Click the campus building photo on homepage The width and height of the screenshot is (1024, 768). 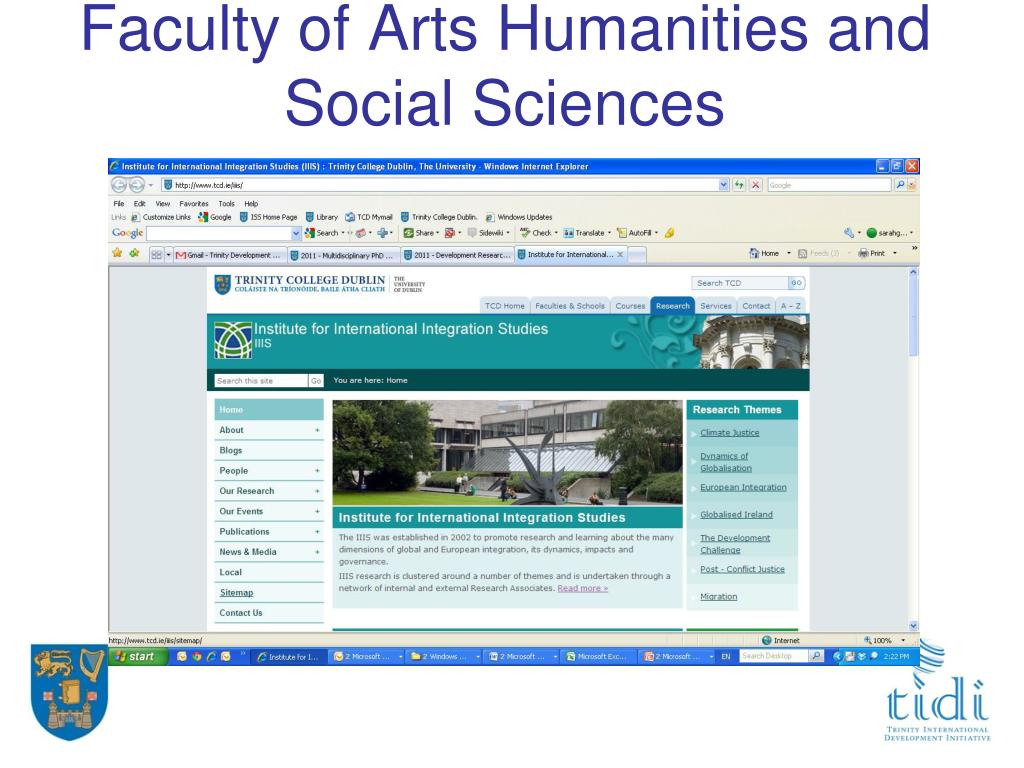(x=507, y=453)
